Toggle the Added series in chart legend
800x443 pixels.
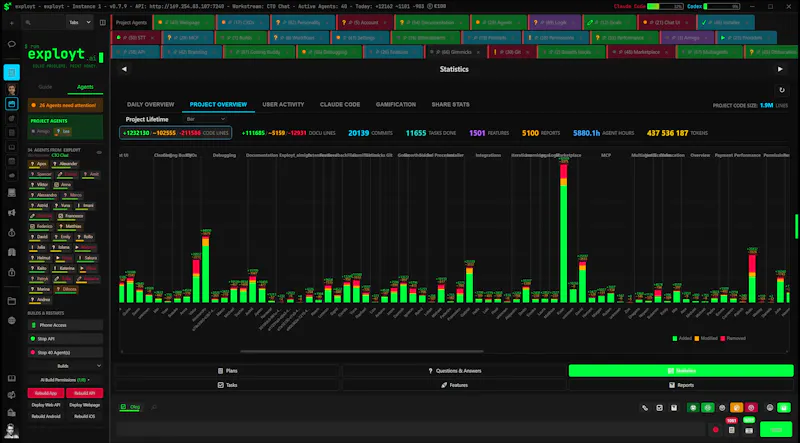(x=682, y=338)
